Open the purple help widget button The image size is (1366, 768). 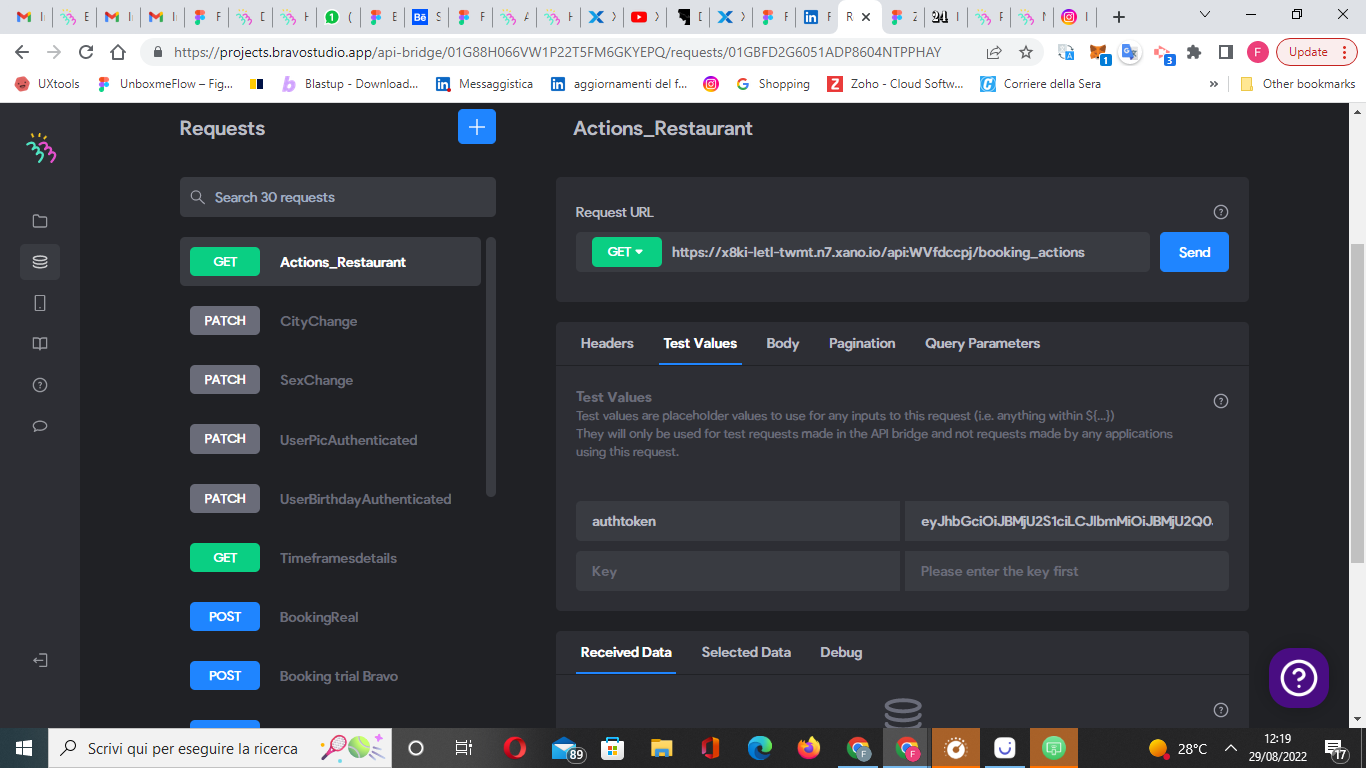(x=1298, y=678)
